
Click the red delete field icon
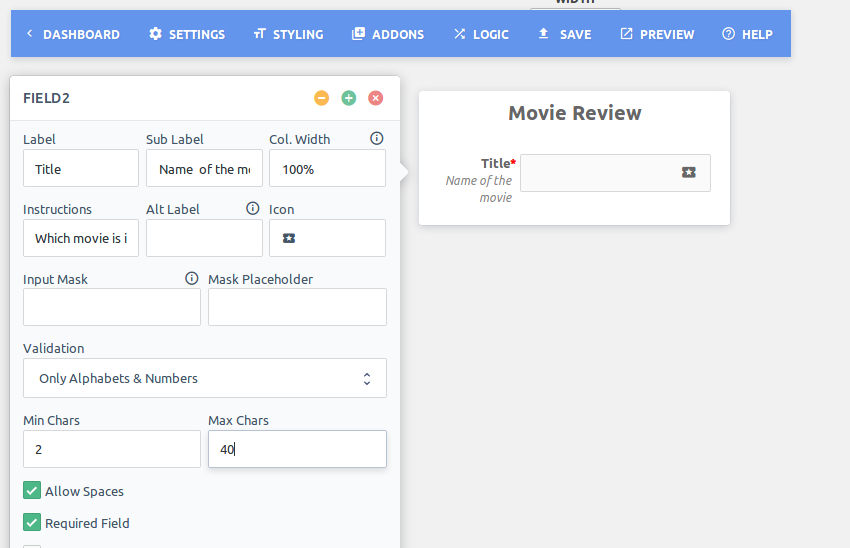click(376, 98)
